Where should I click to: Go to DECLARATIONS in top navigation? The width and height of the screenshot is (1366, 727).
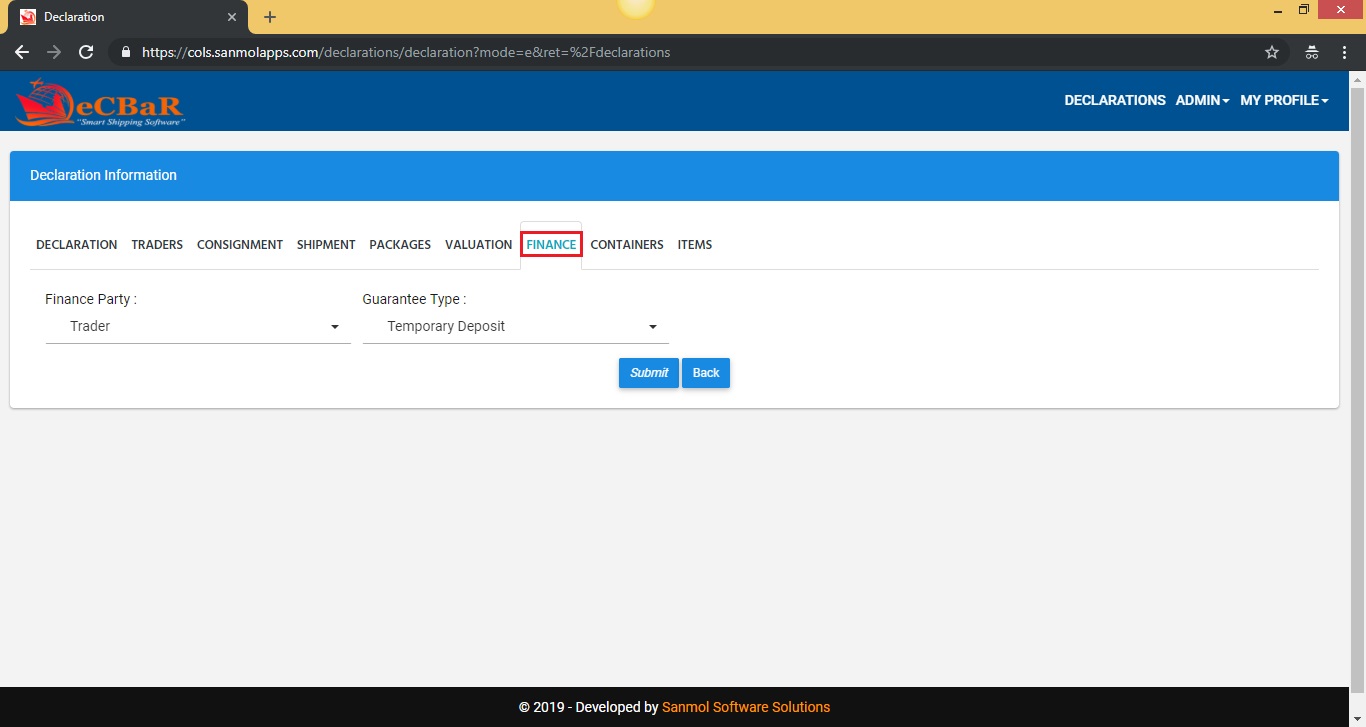[x=1115, y=100]
